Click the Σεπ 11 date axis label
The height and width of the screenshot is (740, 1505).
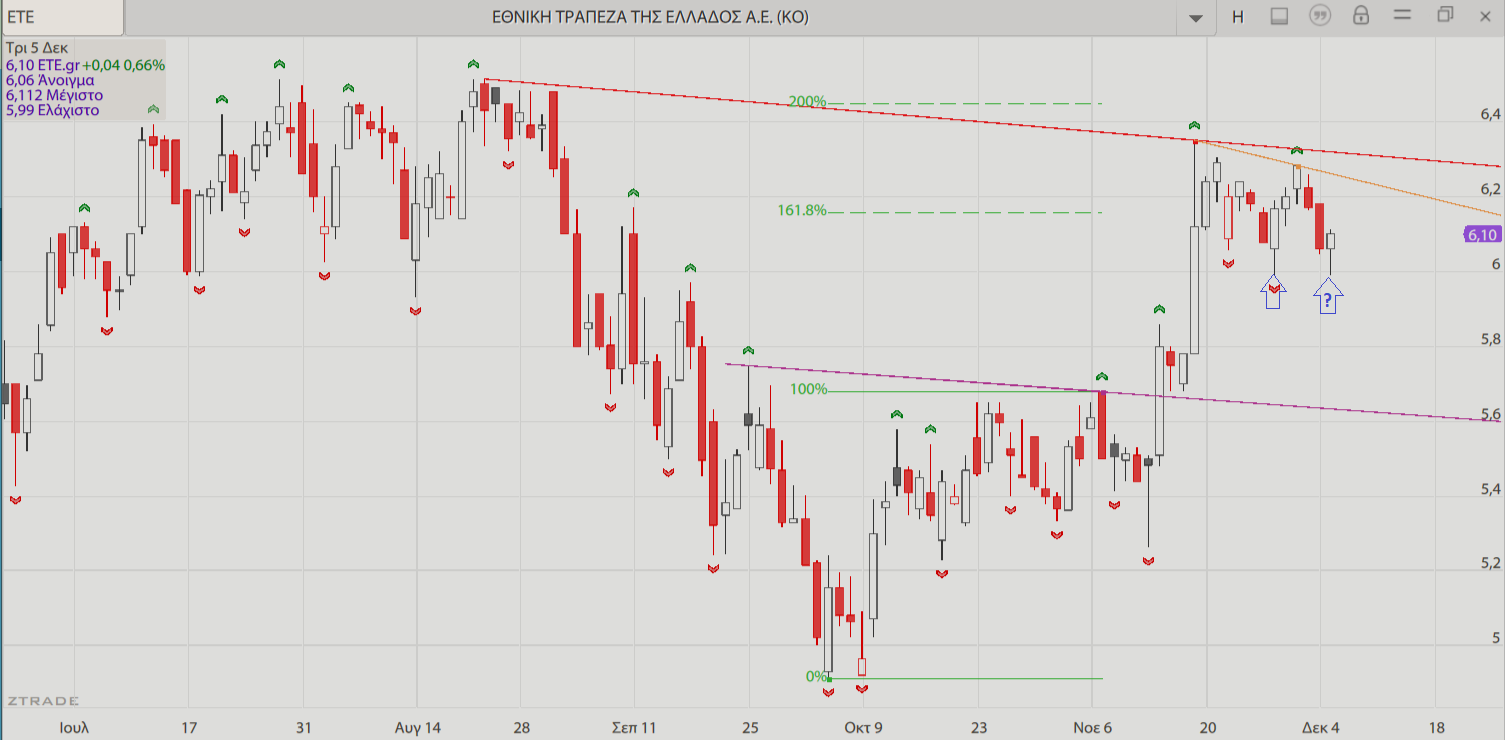click(634, 727)
